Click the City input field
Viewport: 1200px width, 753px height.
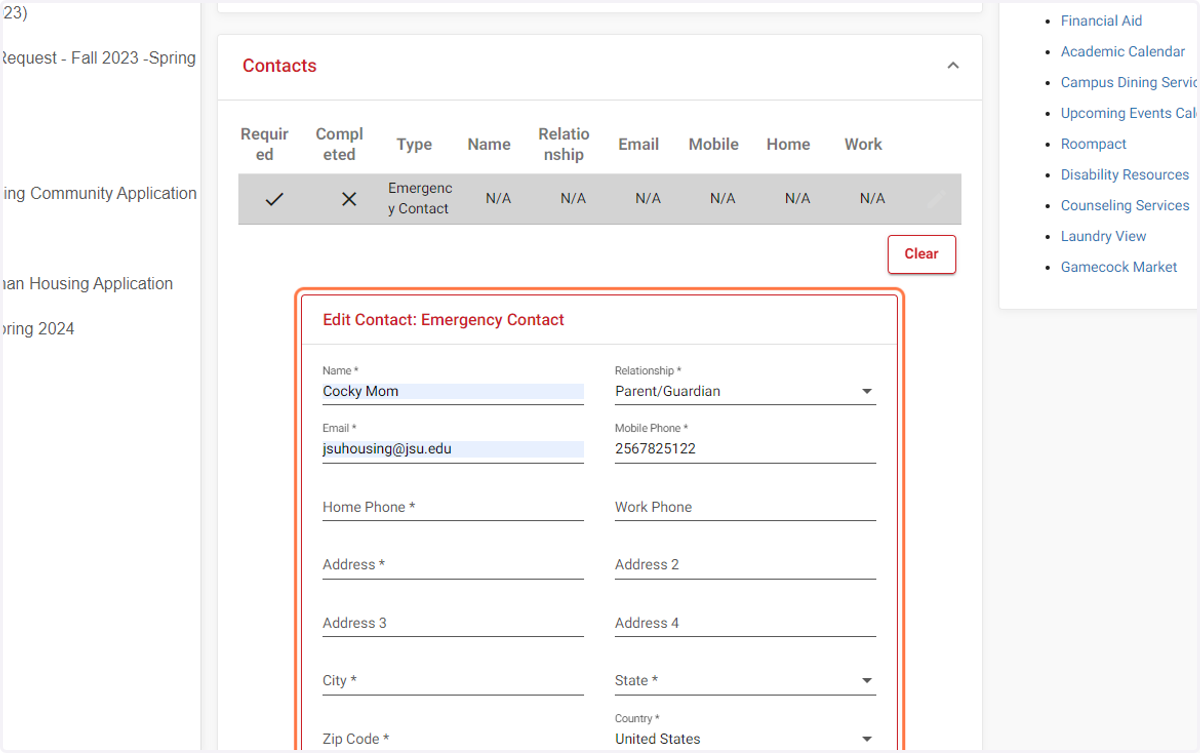(453, 681)
